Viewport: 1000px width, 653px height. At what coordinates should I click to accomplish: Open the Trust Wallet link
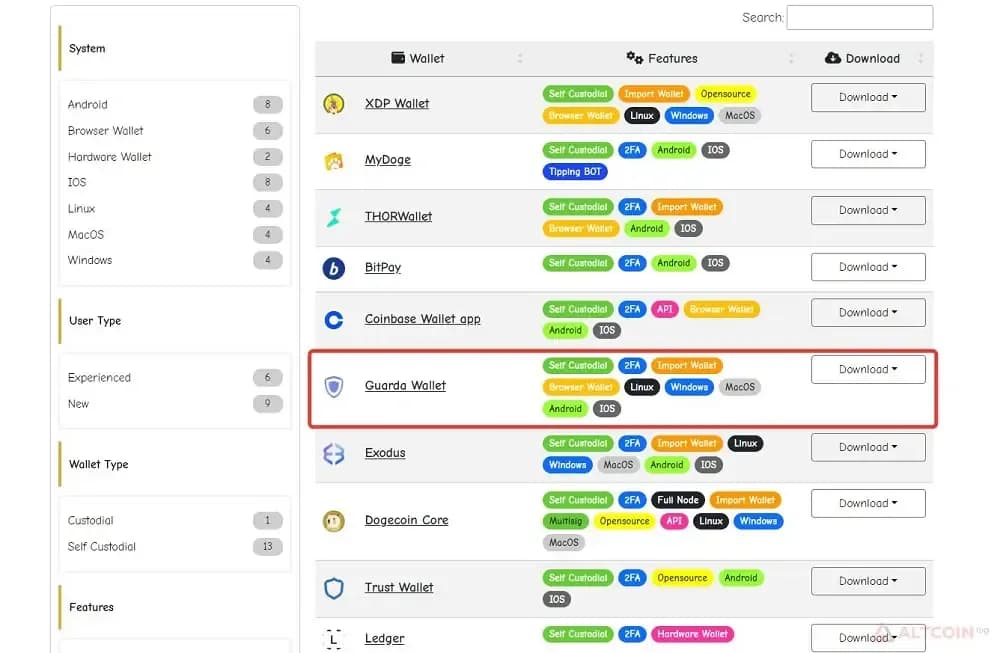click(x=399, y=587)
